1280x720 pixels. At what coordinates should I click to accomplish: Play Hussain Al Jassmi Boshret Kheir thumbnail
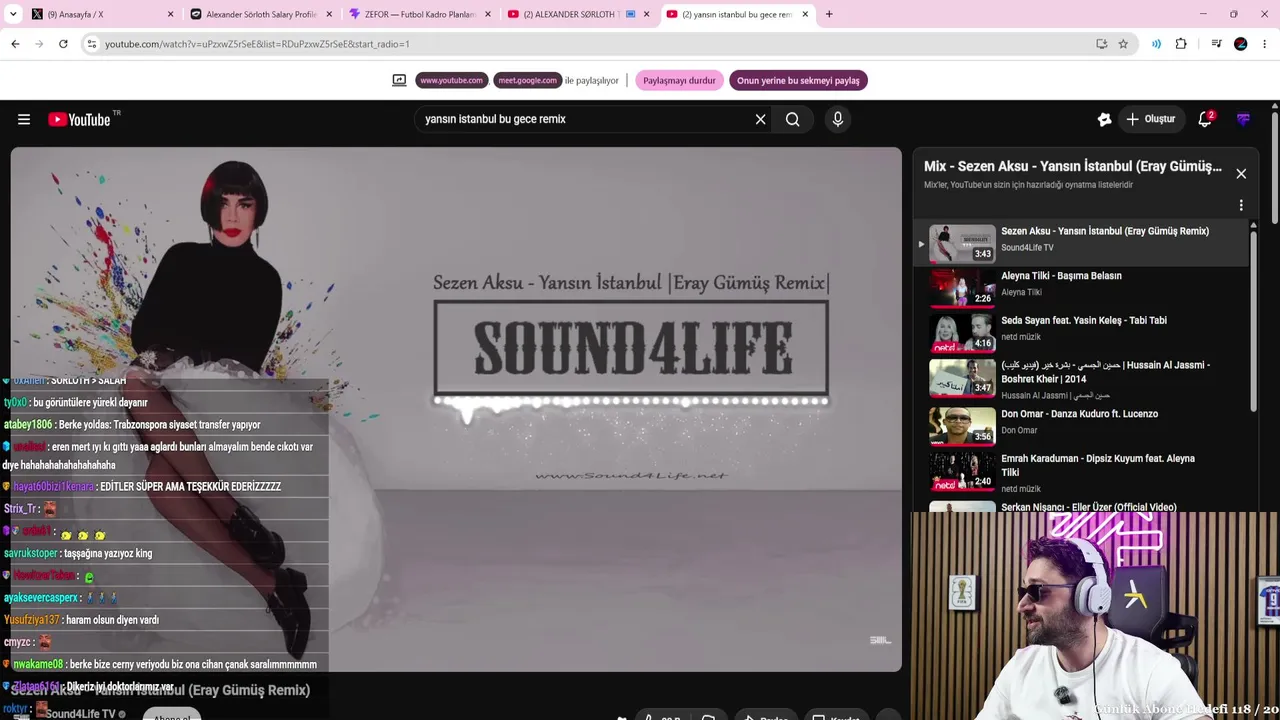click(962, 378)
